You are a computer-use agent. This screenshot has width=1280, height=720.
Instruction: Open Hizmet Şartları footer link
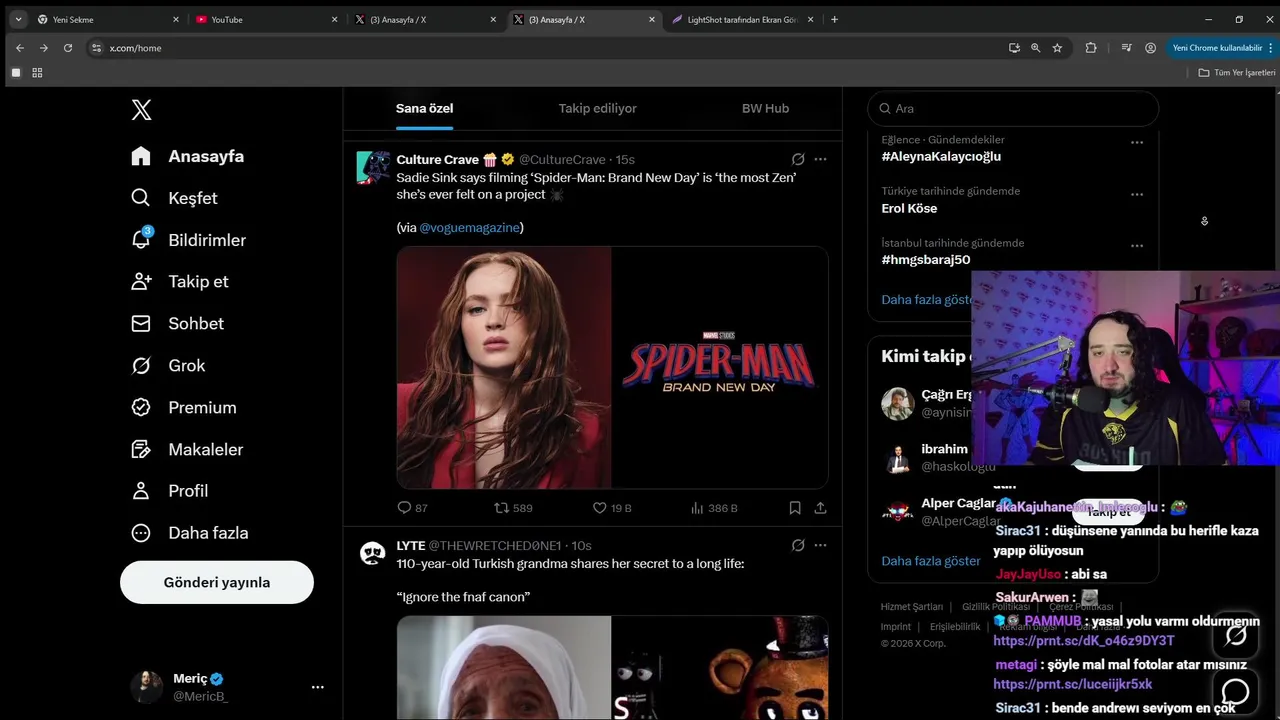[x=911, y=607]
